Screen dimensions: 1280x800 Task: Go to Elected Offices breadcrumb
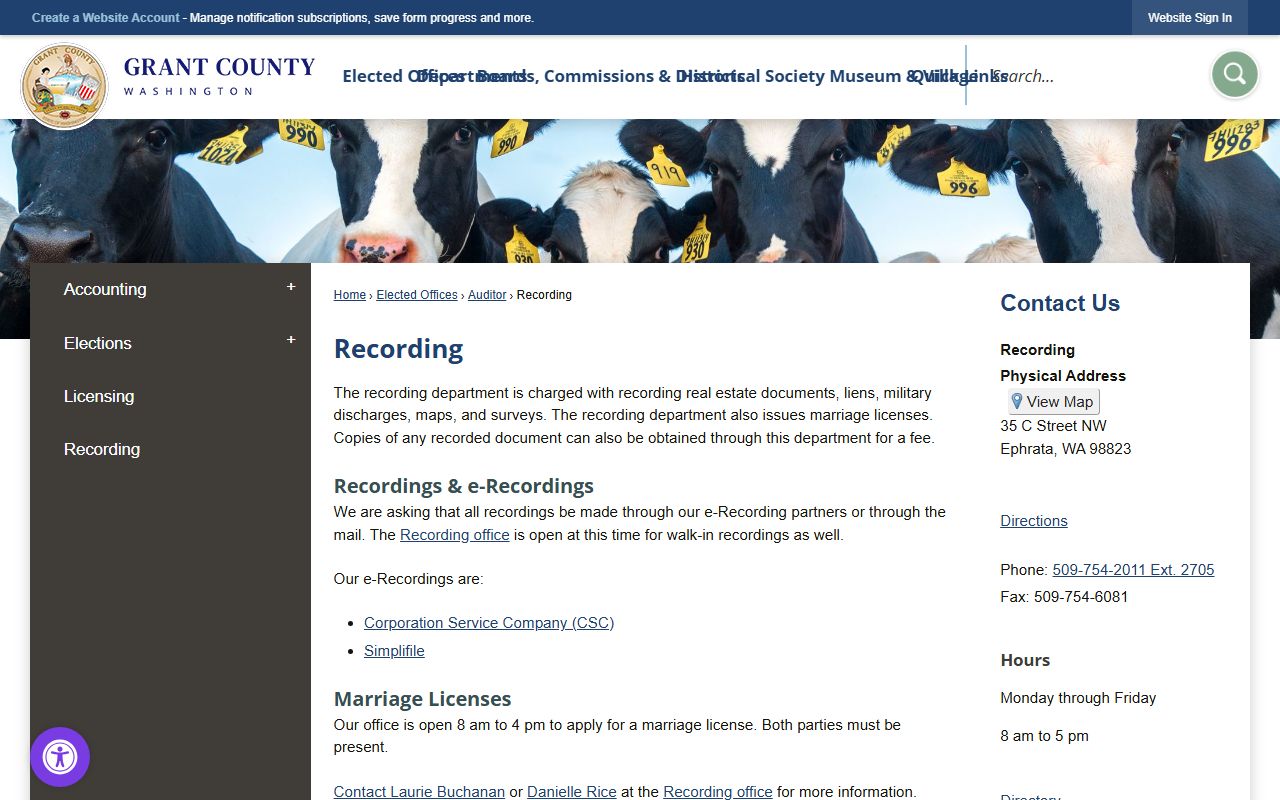point(416,295)
